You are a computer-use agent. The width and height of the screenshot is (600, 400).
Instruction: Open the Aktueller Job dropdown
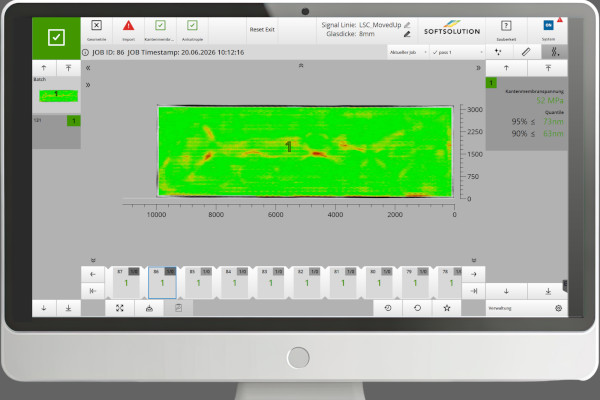(x=408, y=52)
